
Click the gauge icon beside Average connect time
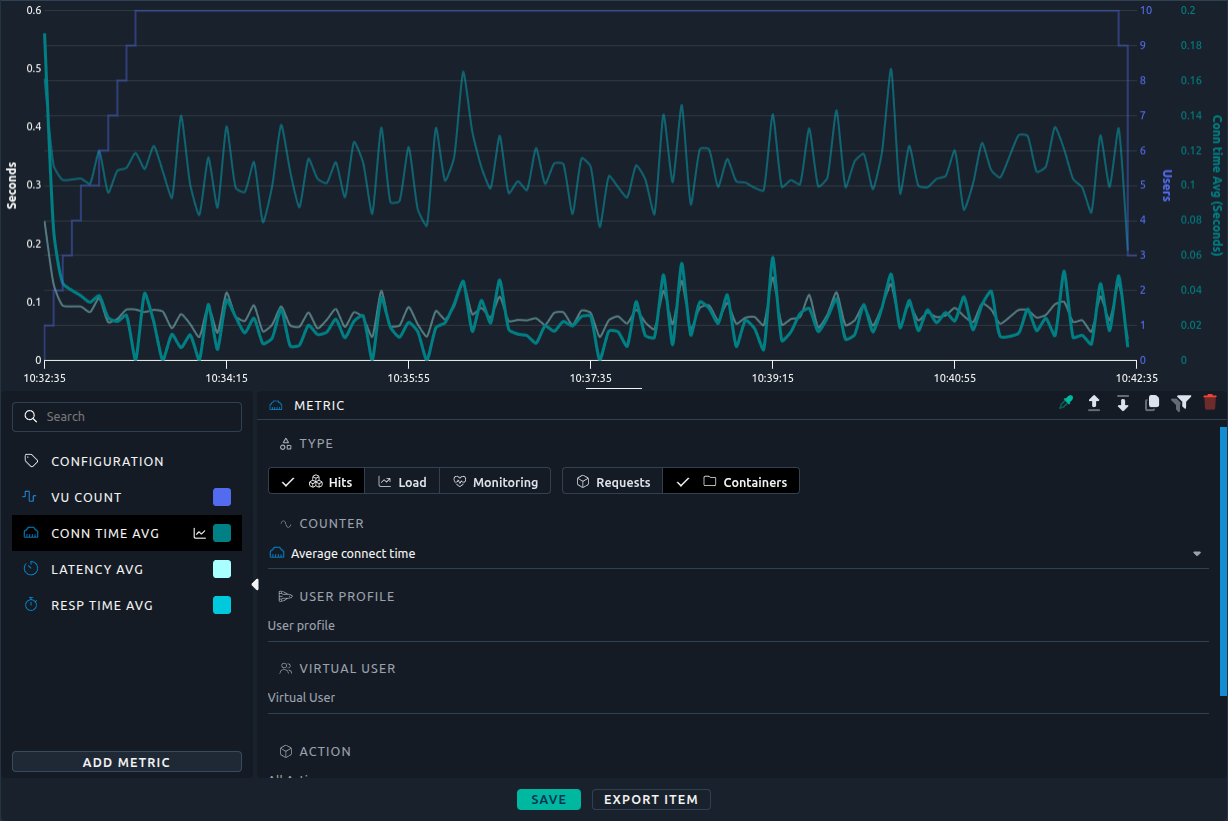(x=277, y=553)
